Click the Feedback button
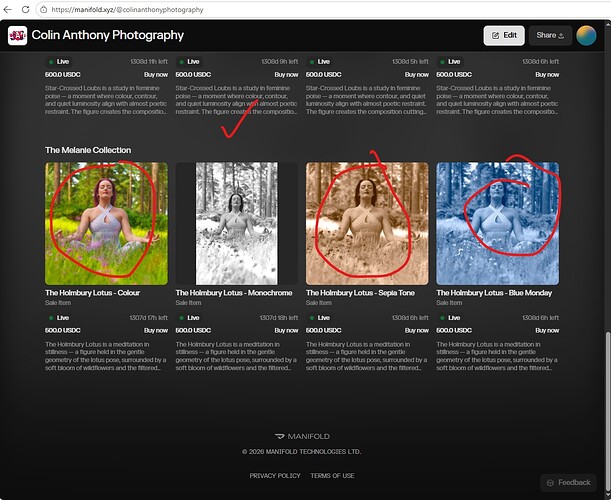 point(568,482)
